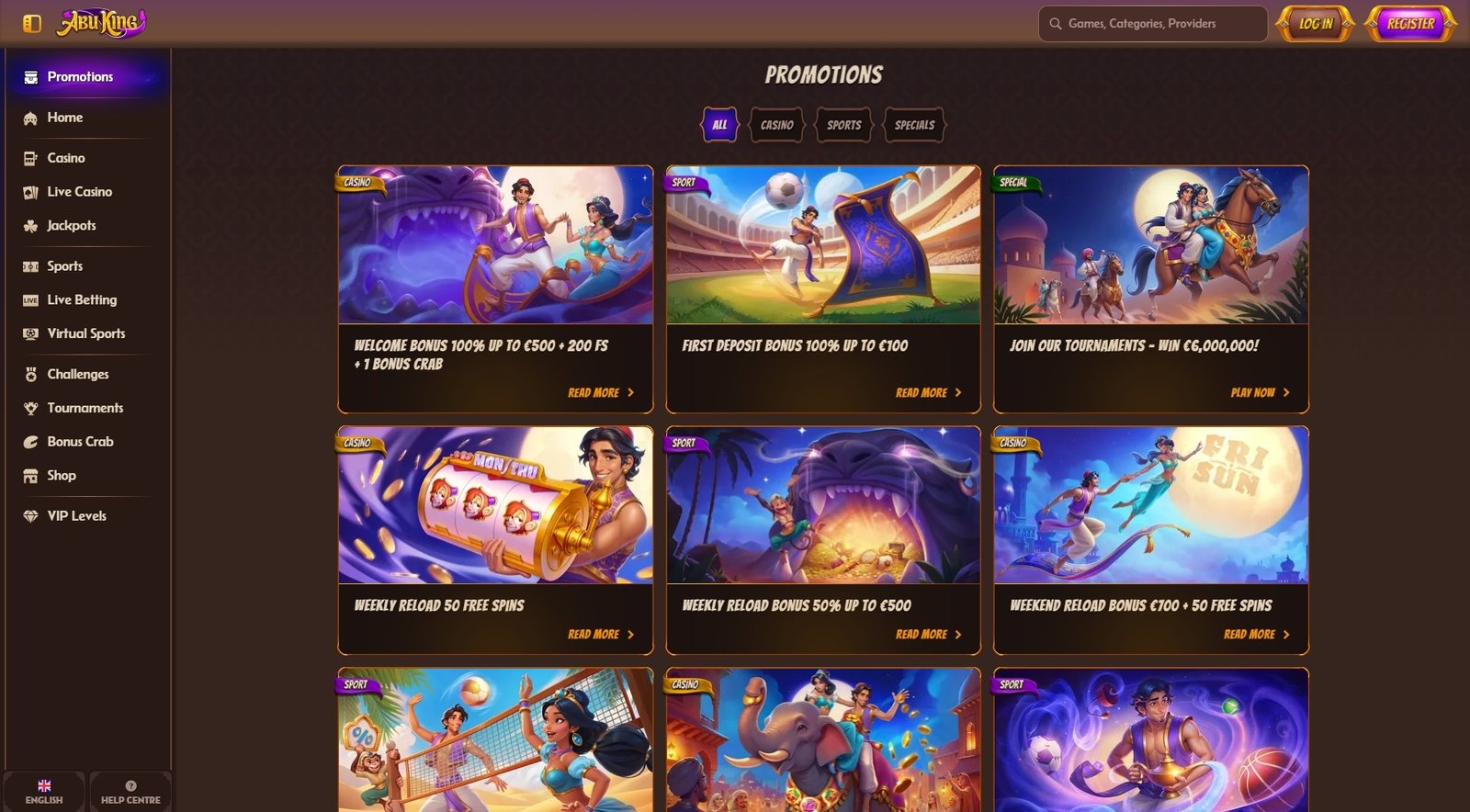Image resolution: width=1470 pixels, height=812 pixels.
Task: Open VIP Levels diamond icon
Action: tap(30, 516)
